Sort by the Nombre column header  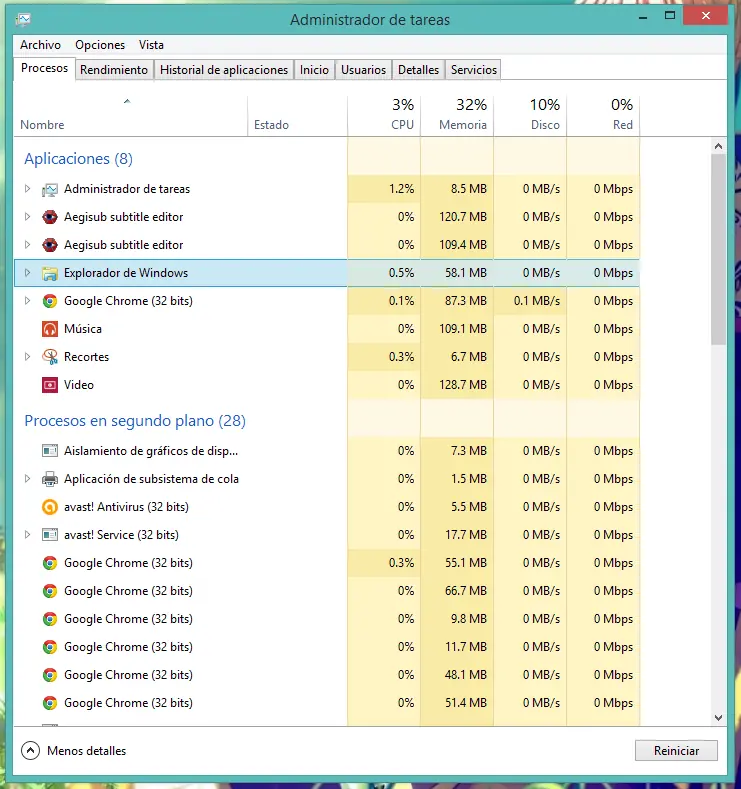click(131, 116)
